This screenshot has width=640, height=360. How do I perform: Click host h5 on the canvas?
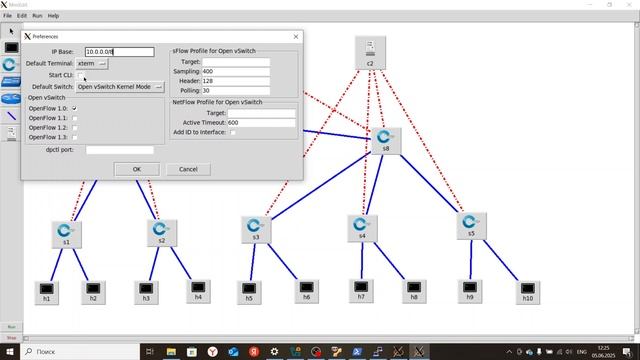[x=249, y=293]
